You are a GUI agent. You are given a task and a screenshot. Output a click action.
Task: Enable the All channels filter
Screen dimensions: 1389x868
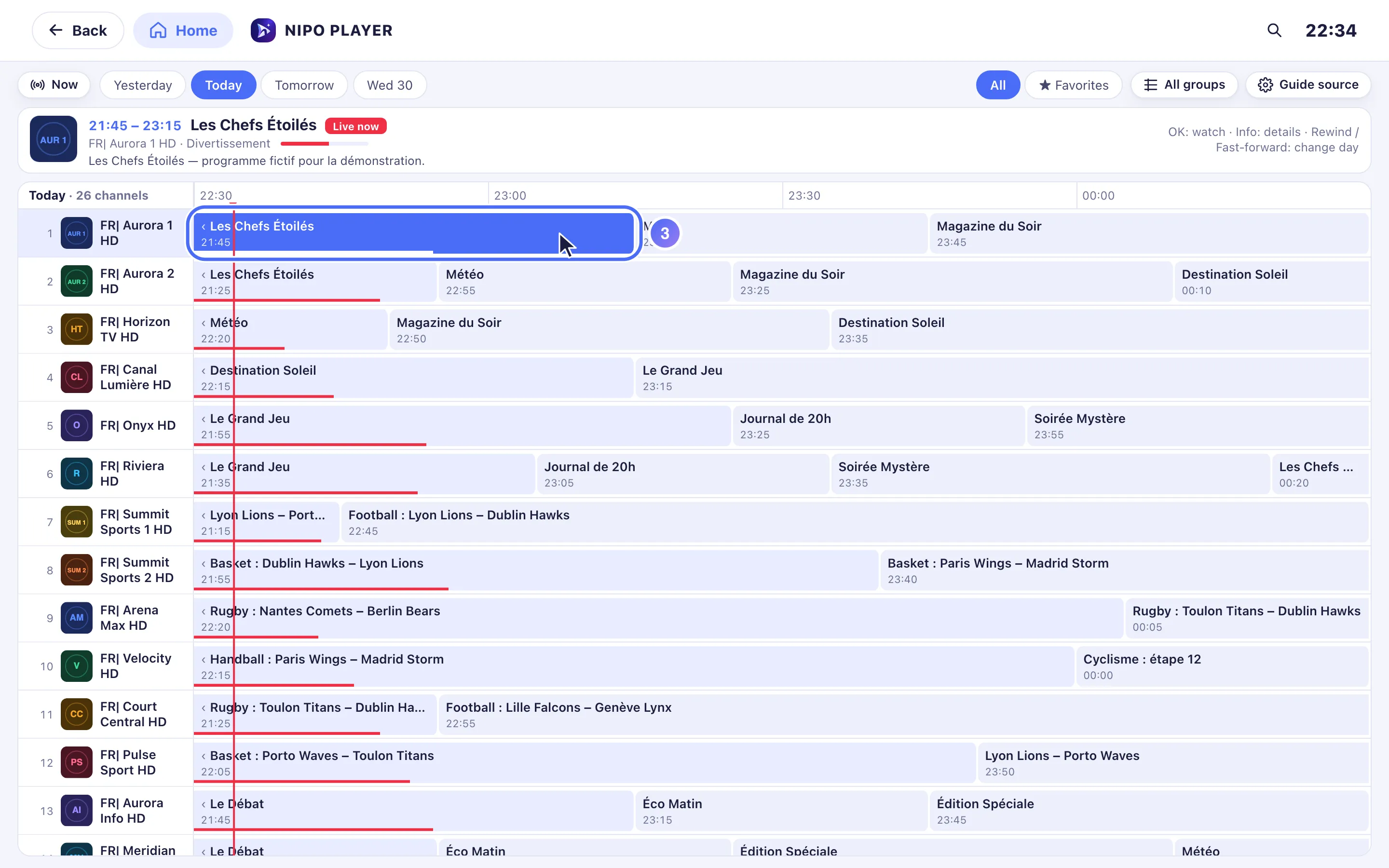click(997, 85)
